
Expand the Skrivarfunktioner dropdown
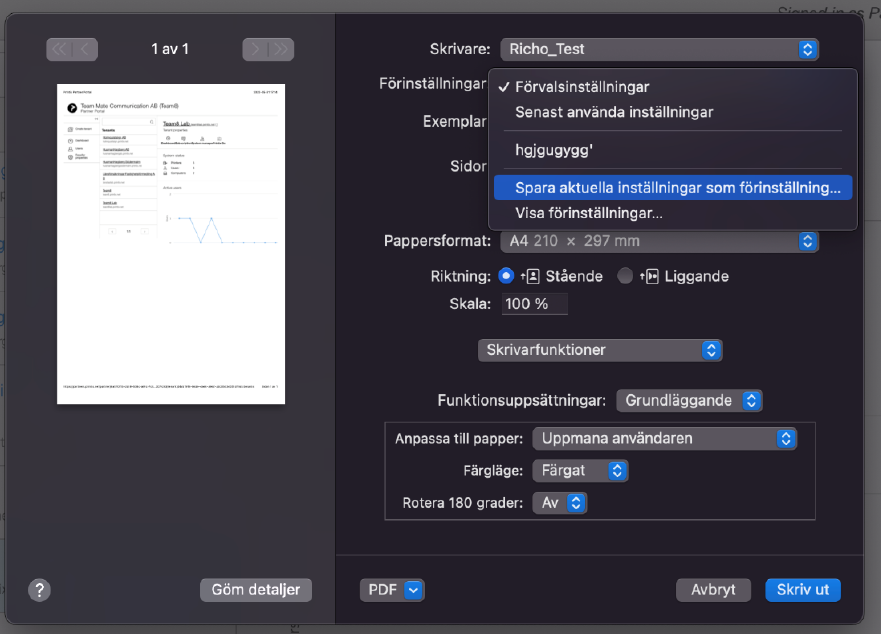(600, 350)
